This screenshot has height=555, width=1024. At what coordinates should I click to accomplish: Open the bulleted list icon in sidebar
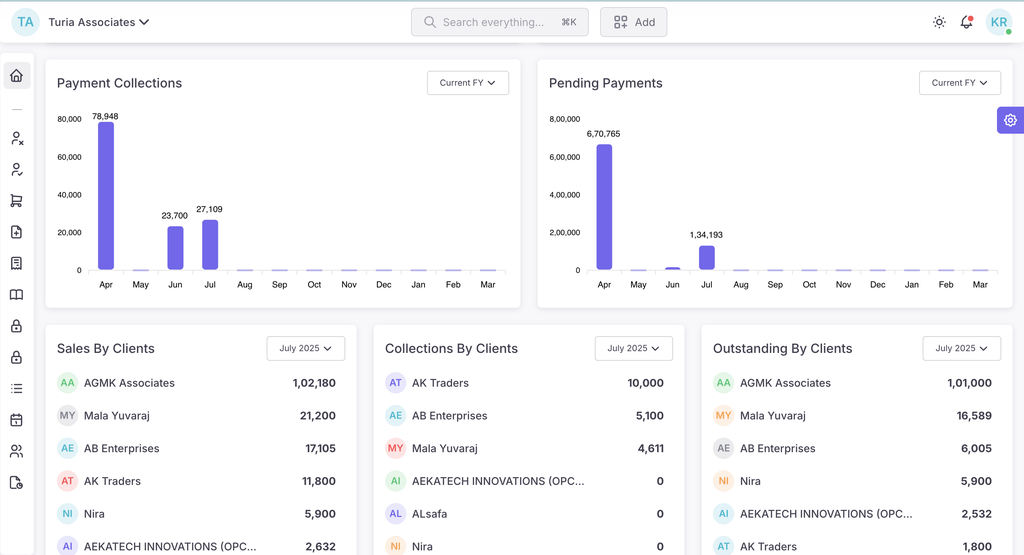click(x=17, y=388)
